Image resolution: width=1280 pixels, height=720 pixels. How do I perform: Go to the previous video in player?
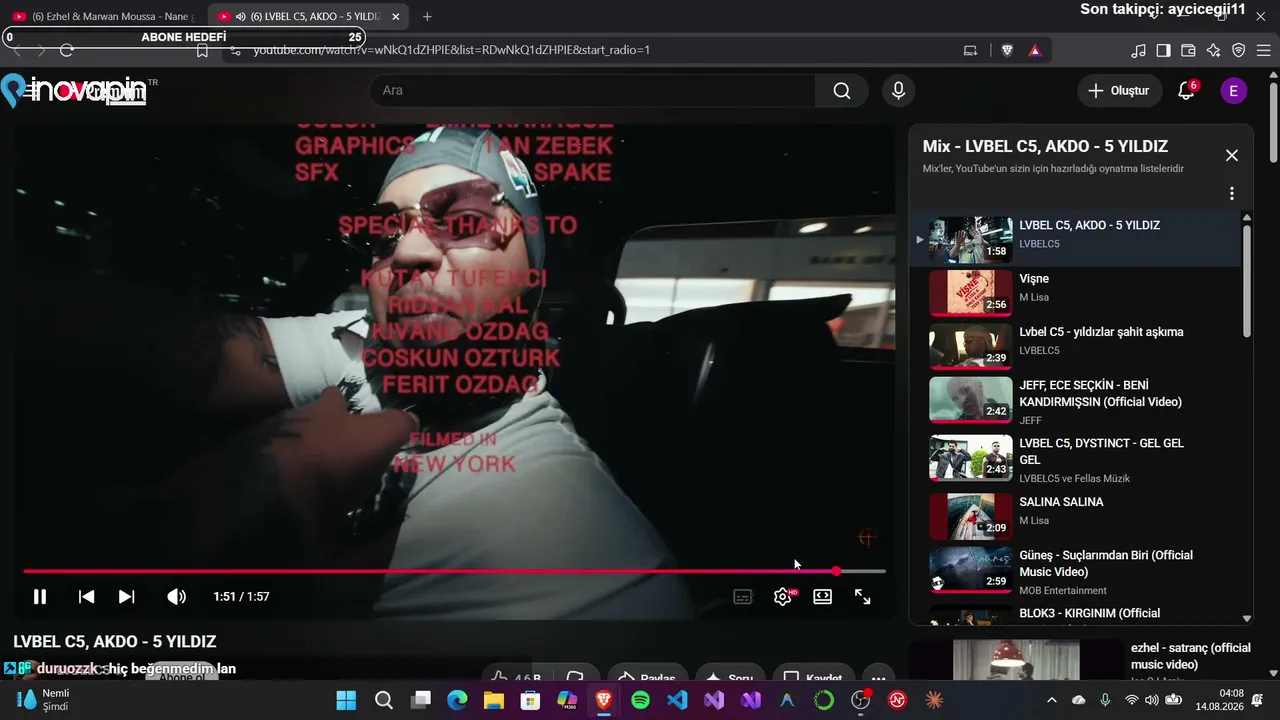[x=87, y=597]
